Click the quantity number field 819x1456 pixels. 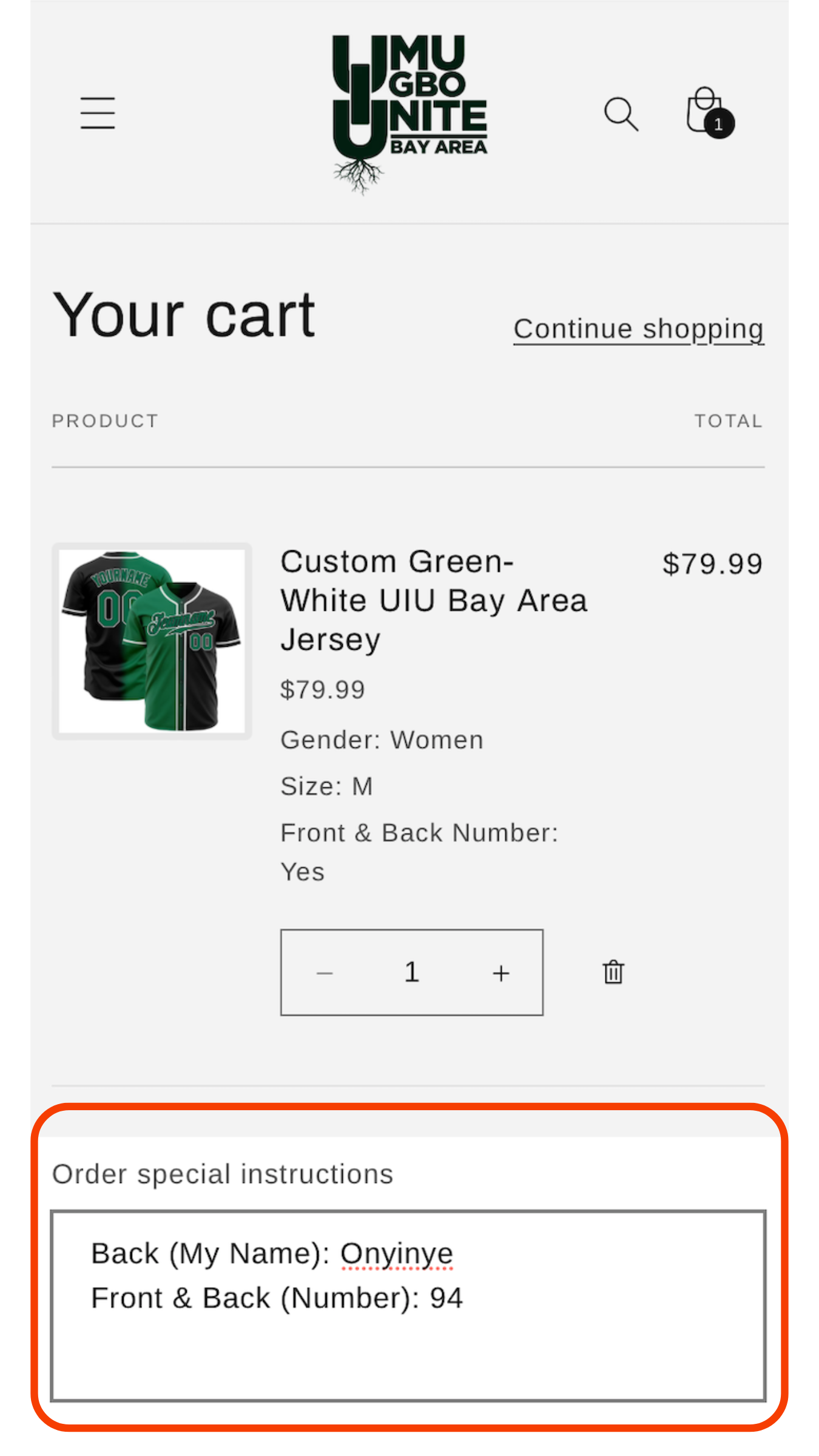(412, 972)
